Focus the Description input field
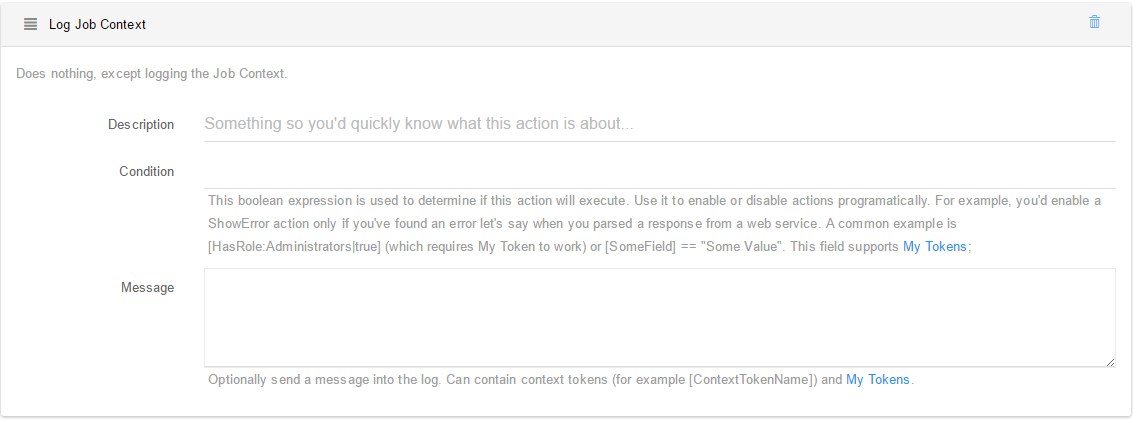The image size is (1137, 423). (659, 123)
